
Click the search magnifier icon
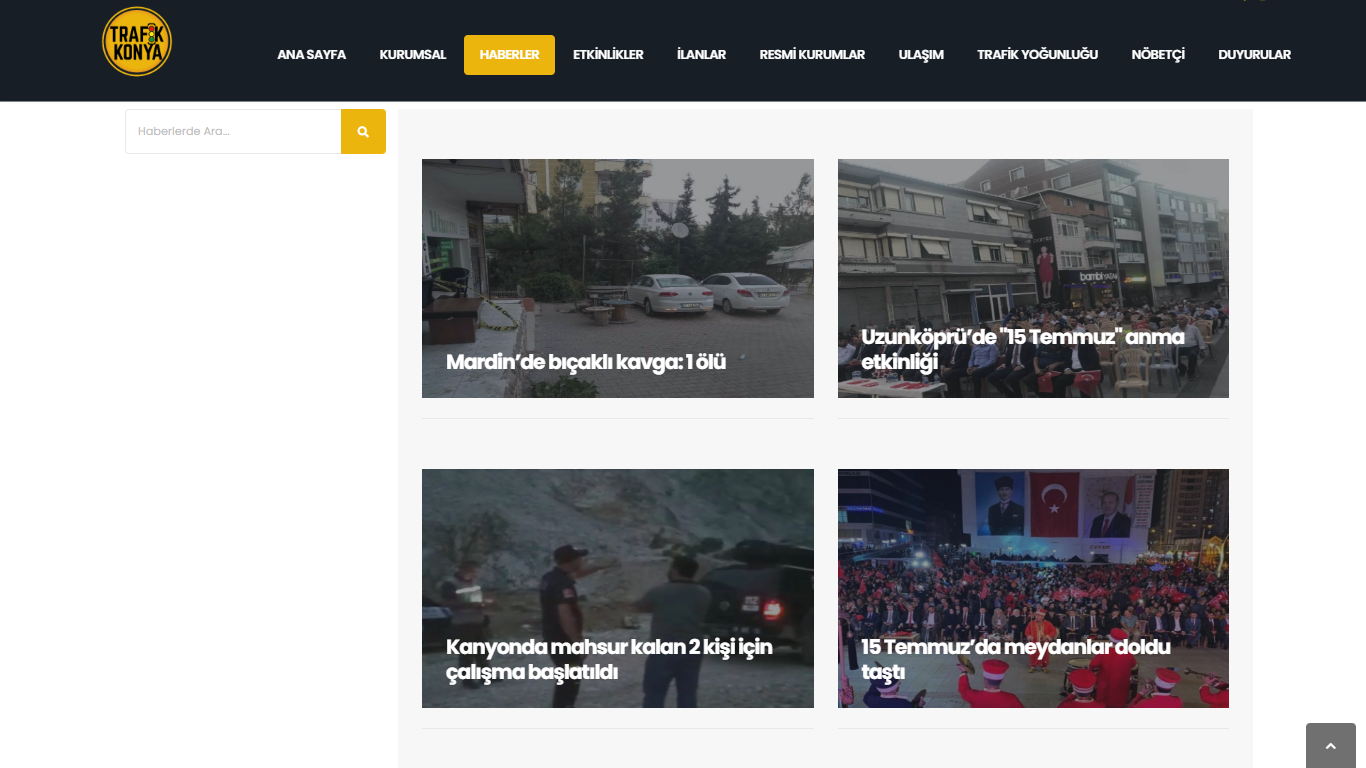coord(362,131)
